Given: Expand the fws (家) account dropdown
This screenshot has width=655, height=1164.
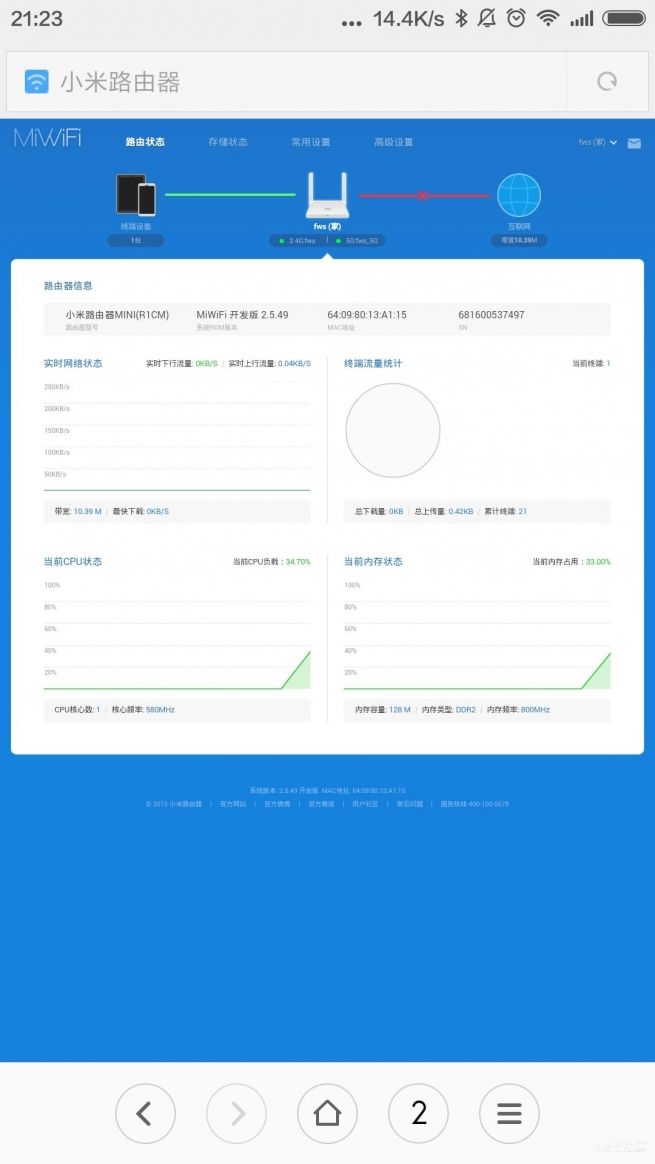Looking at the screenshot, I should pyautogui.click(x=598, y=143).
